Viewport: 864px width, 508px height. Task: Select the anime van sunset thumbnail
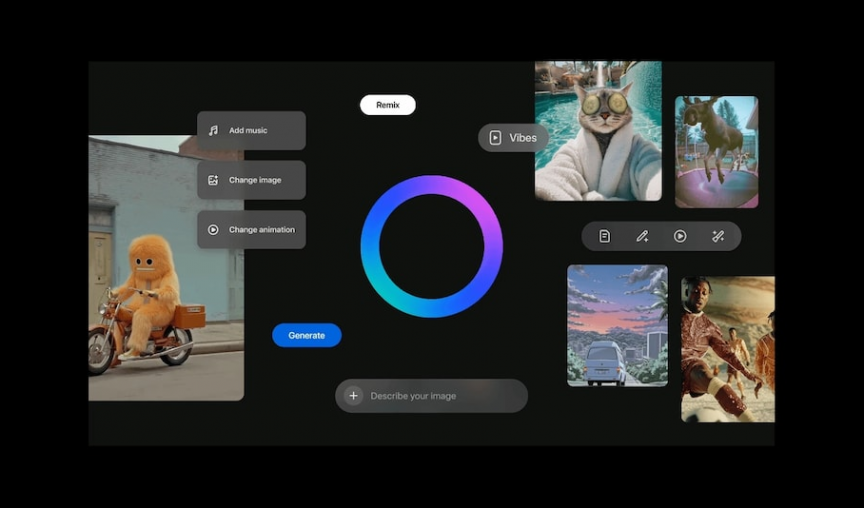(617, 325)
